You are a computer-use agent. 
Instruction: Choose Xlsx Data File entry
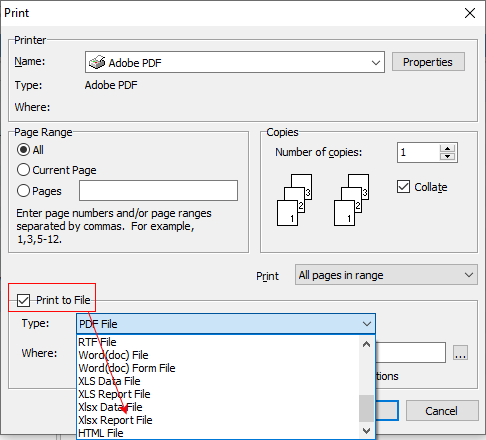pos(218,407)
